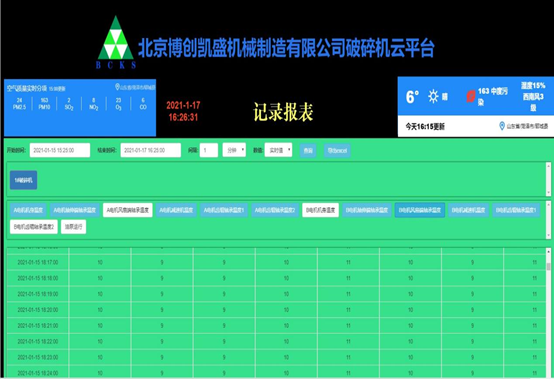This screenshot has height=379, width=554.
Task: Click the sun weather icon
Action: (x=433, y=96)
